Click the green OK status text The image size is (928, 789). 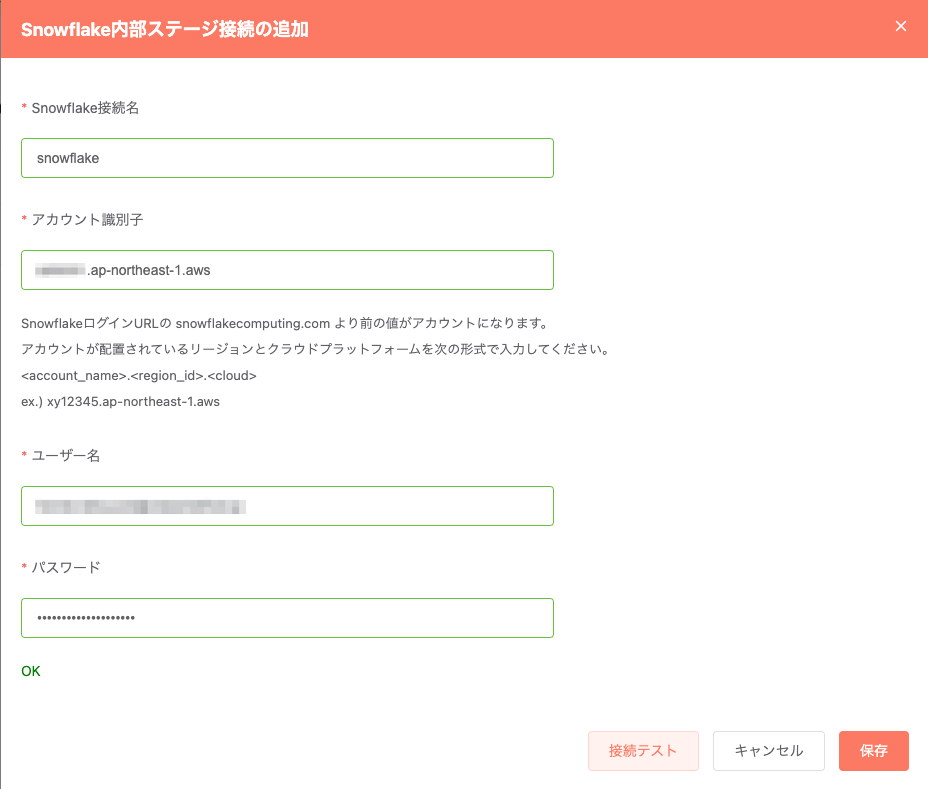click(x=31, y=671)
